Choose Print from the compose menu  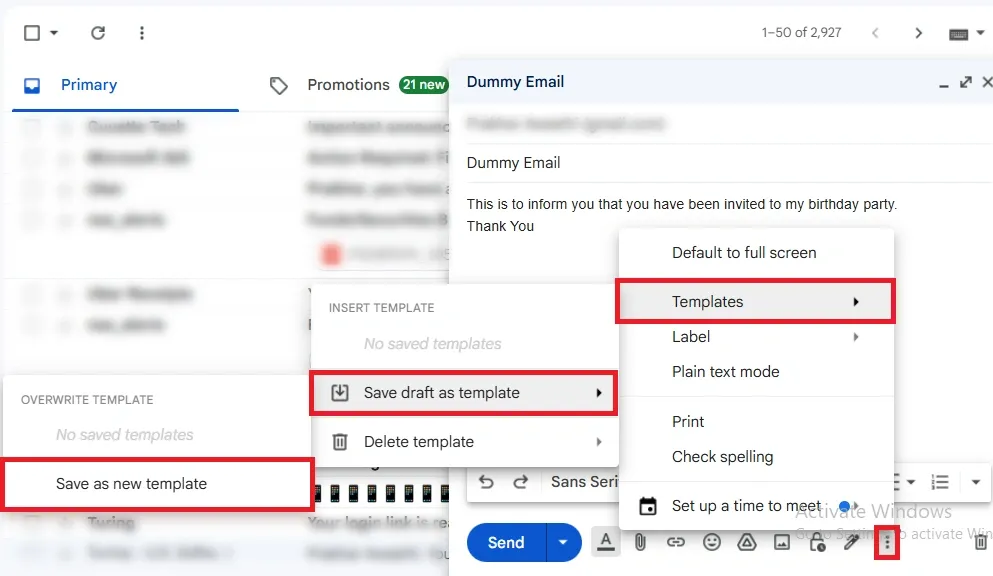click(x=756, y=422)
